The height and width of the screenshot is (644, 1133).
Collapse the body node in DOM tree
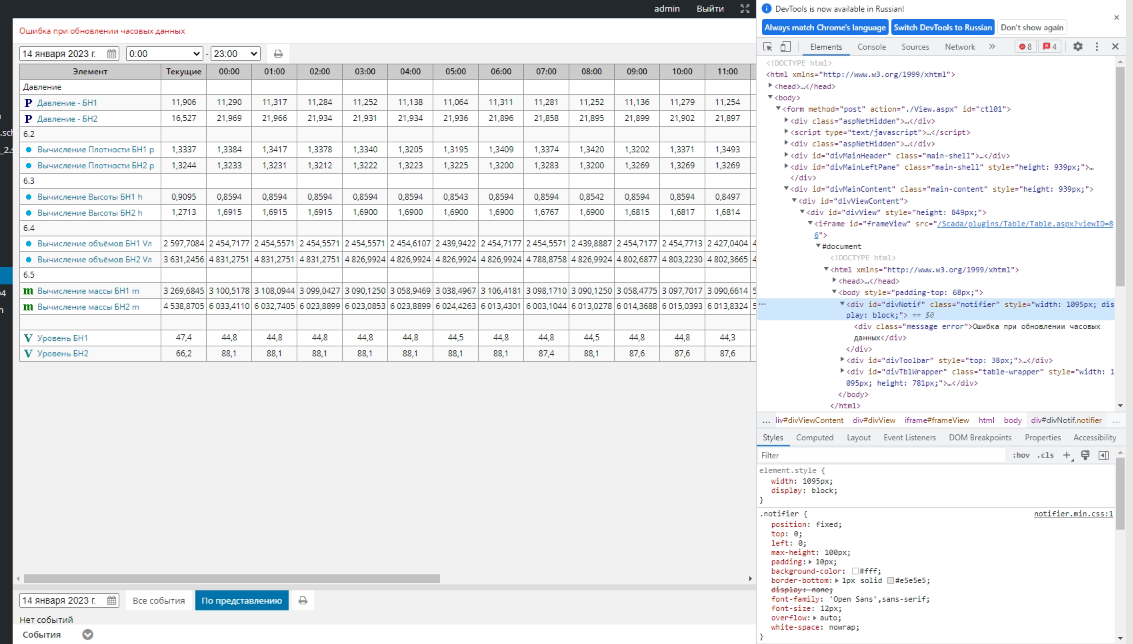click(x=770, y=98)
